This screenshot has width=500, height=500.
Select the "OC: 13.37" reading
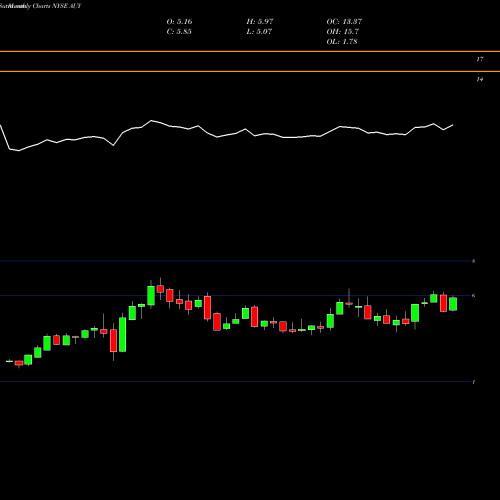[x=344, y=22]
